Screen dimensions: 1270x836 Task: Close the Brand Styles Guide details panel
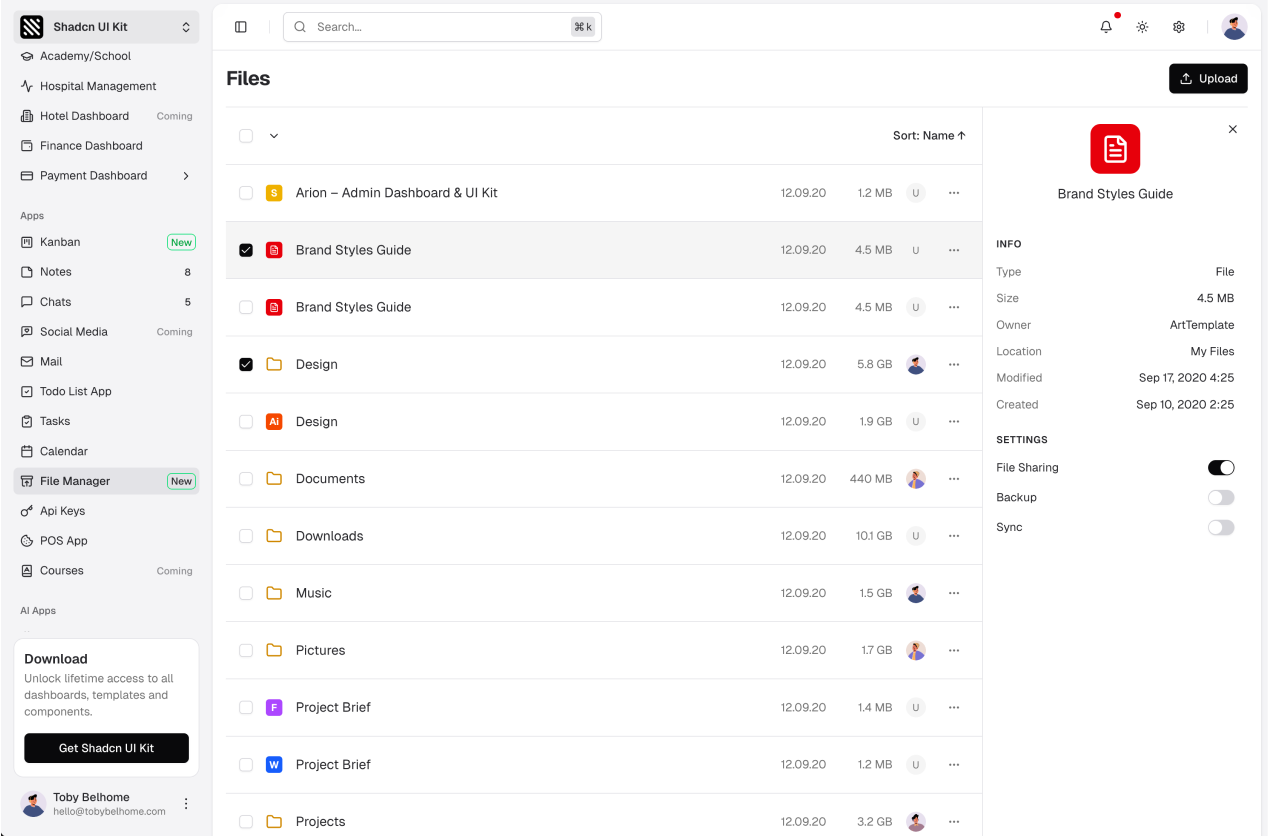[1233, 129]
